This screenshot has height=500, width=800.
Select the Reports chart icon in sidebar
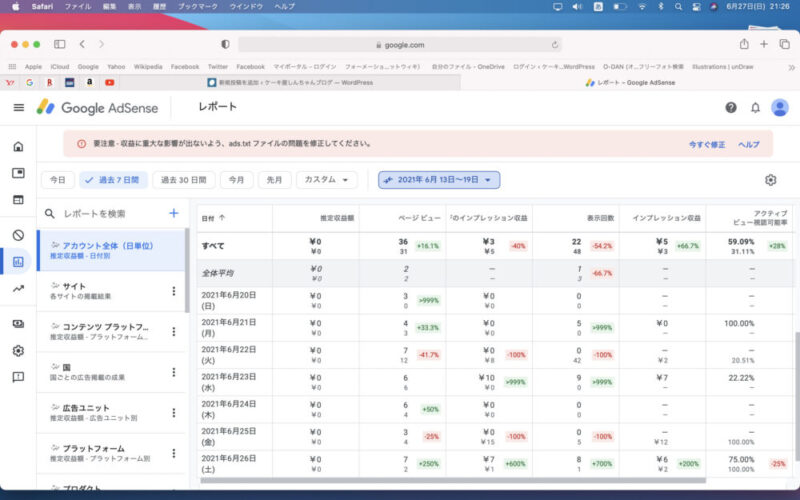pos(18,262)
